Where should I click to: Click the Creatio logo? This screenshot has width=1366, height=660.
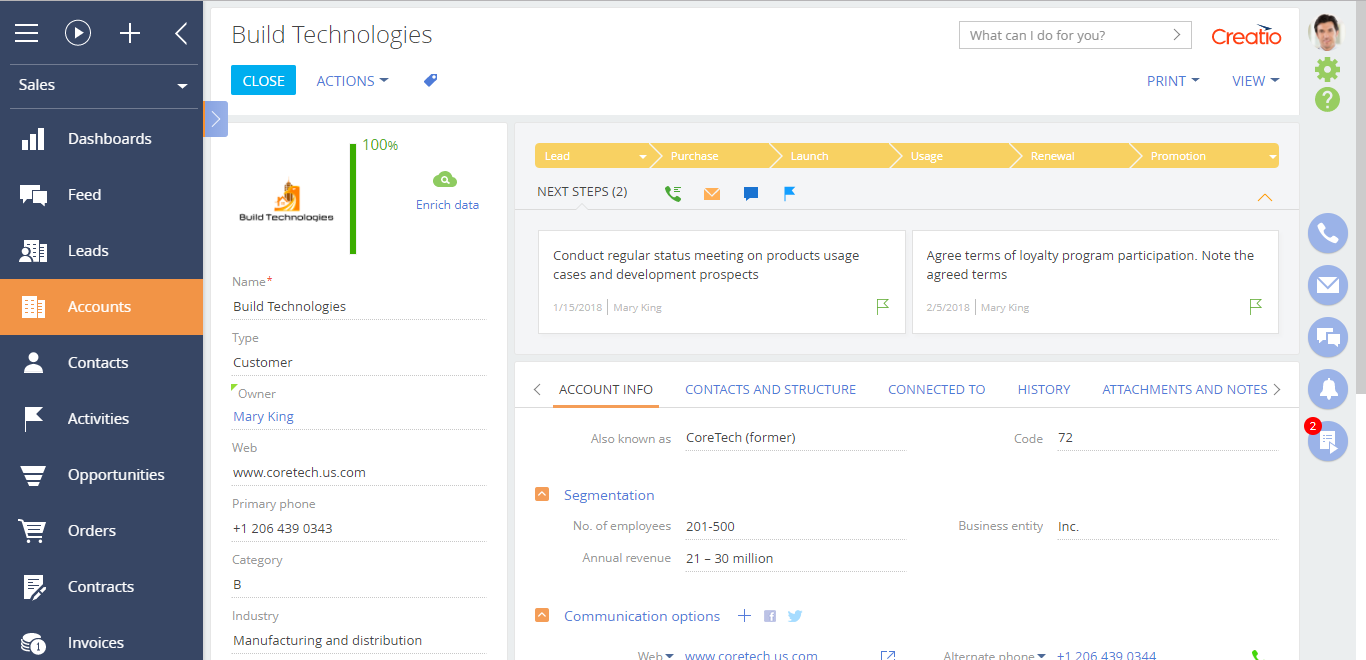(1246, 35)
